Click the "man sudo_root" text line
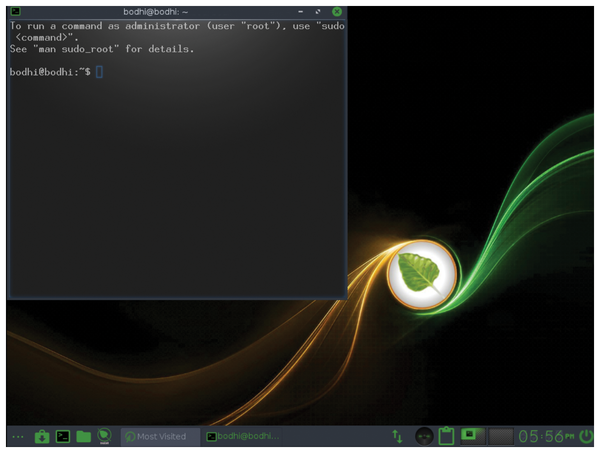The height and width of the screenshot is (453, 600). pyautogui.click(x=102, y=49)
